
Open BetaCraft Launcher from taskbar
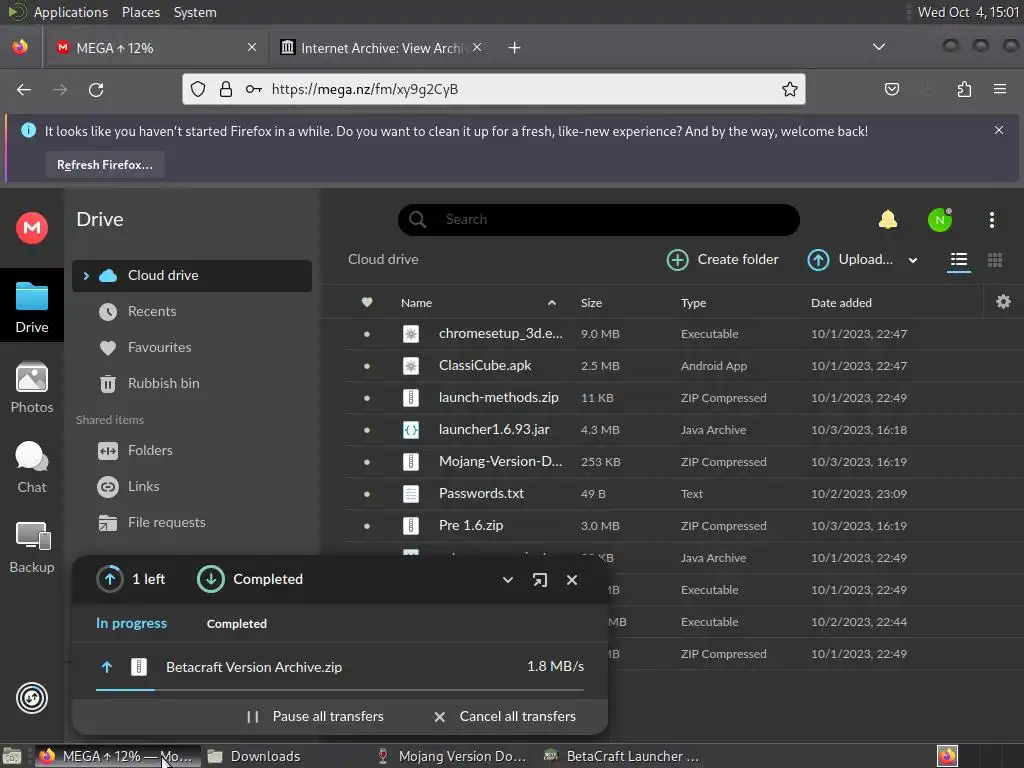pyautogui.click(x=621, y=756)
